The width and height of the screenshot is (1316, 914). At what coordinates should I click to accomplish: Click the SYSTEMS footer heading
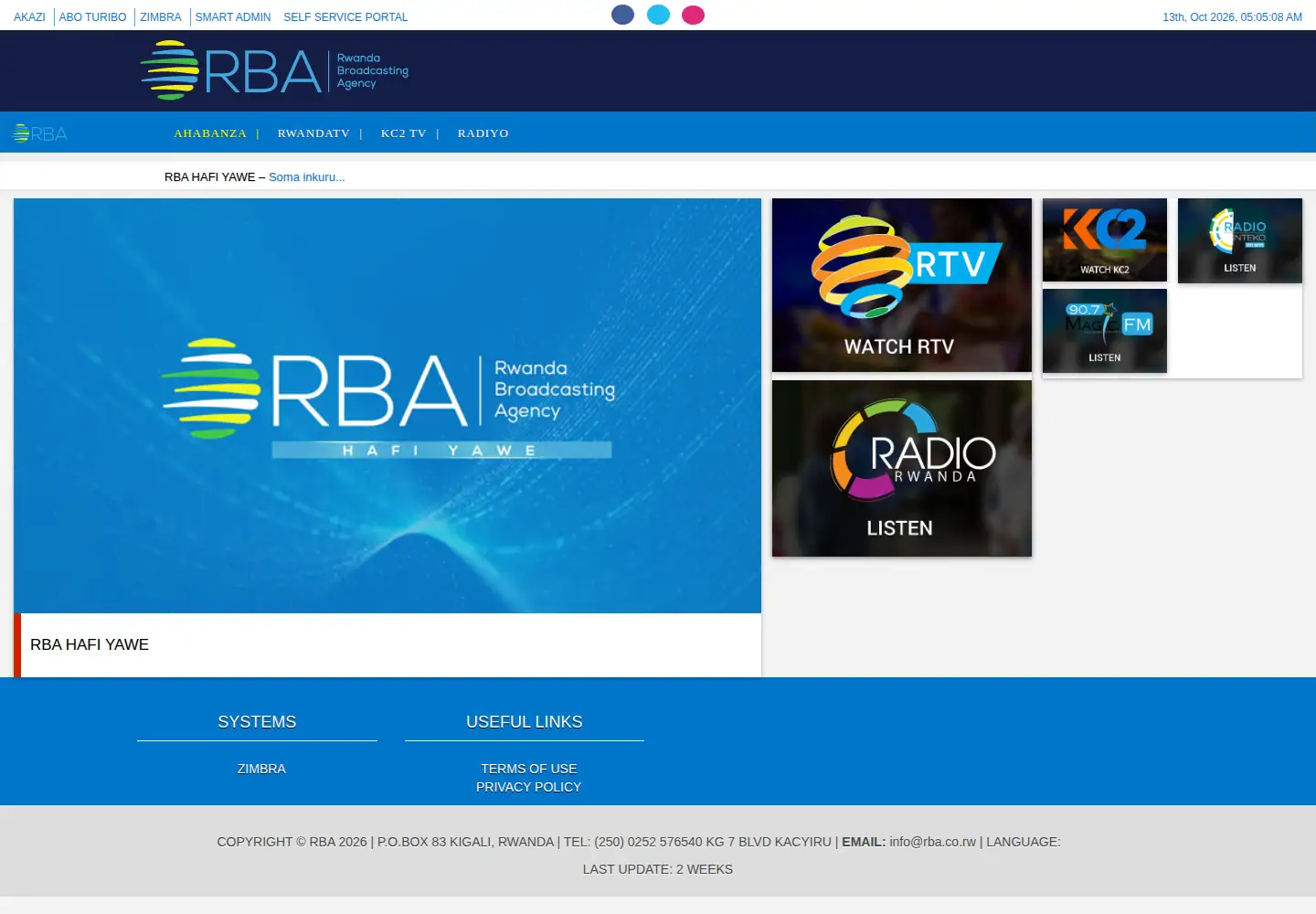coord(257,722)
